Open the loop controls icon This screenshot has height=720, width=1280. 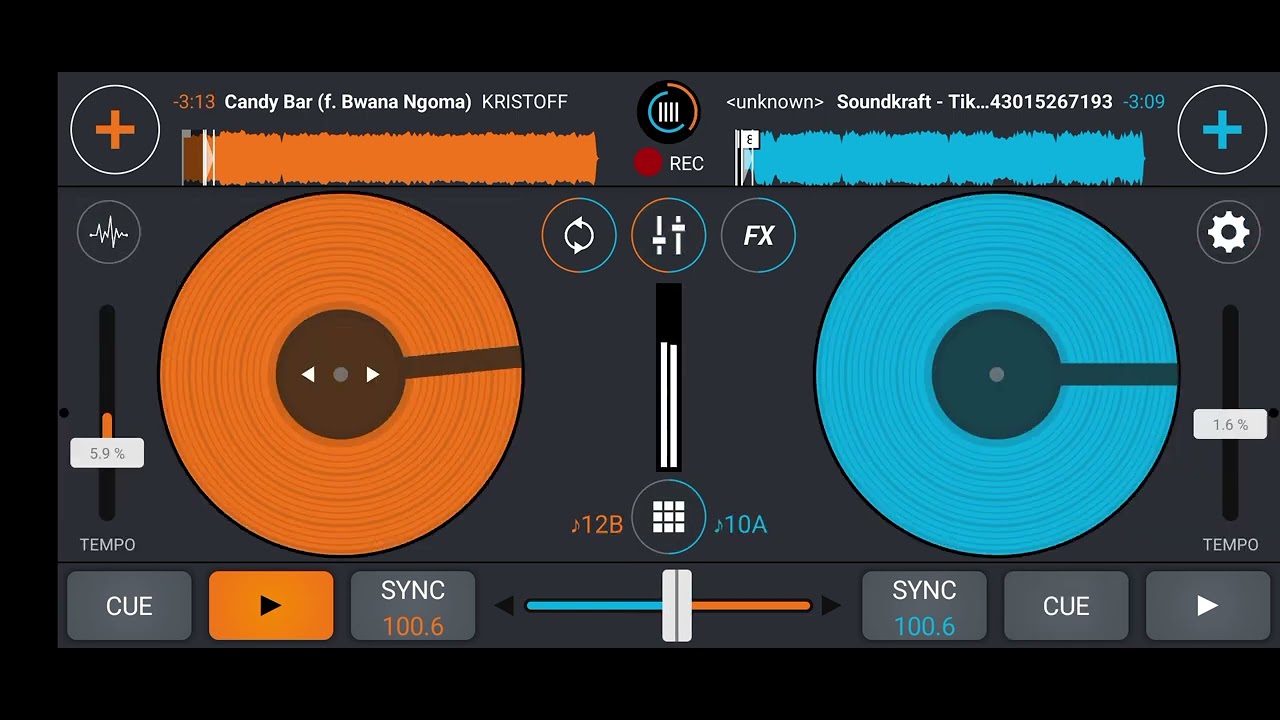[x=579, y=236]
